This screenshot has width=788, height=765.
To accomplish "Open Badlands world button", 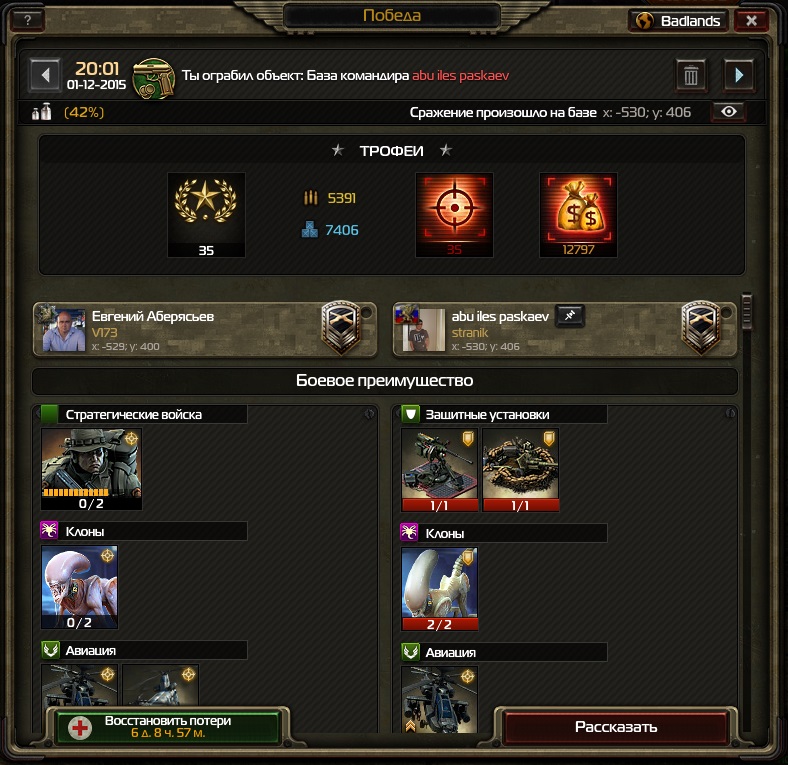I will tap(678, 21).
